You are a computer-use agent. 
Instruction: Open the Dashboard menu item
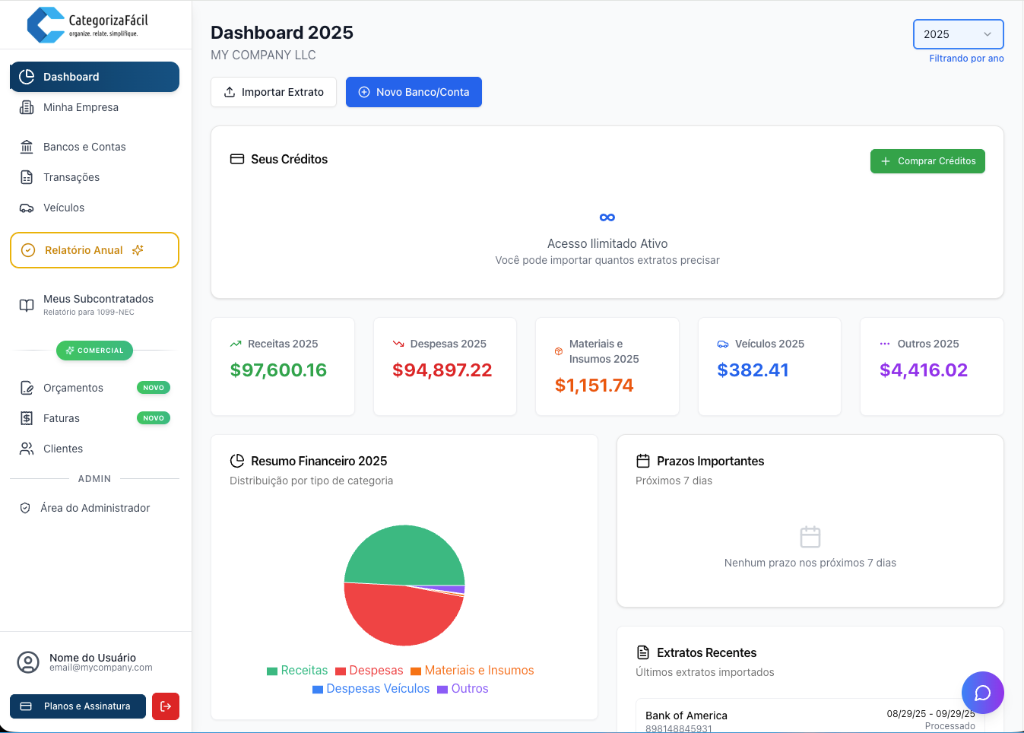[95, 77]
